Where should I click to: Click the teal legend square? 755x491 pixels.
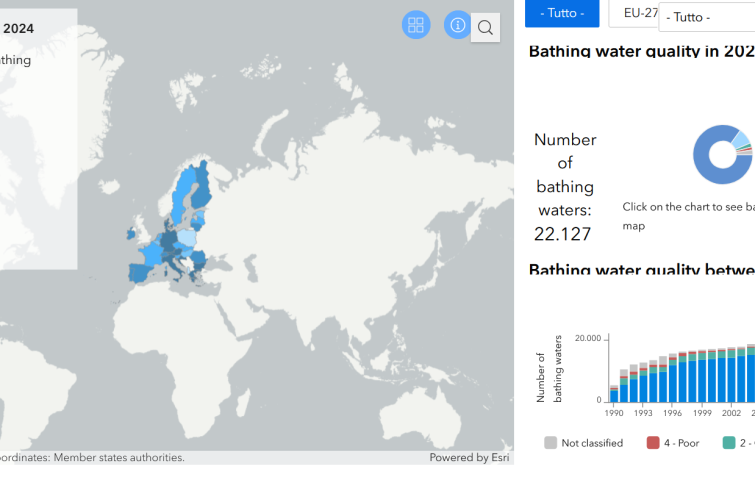pyautogui.click(x=729, y=442)
